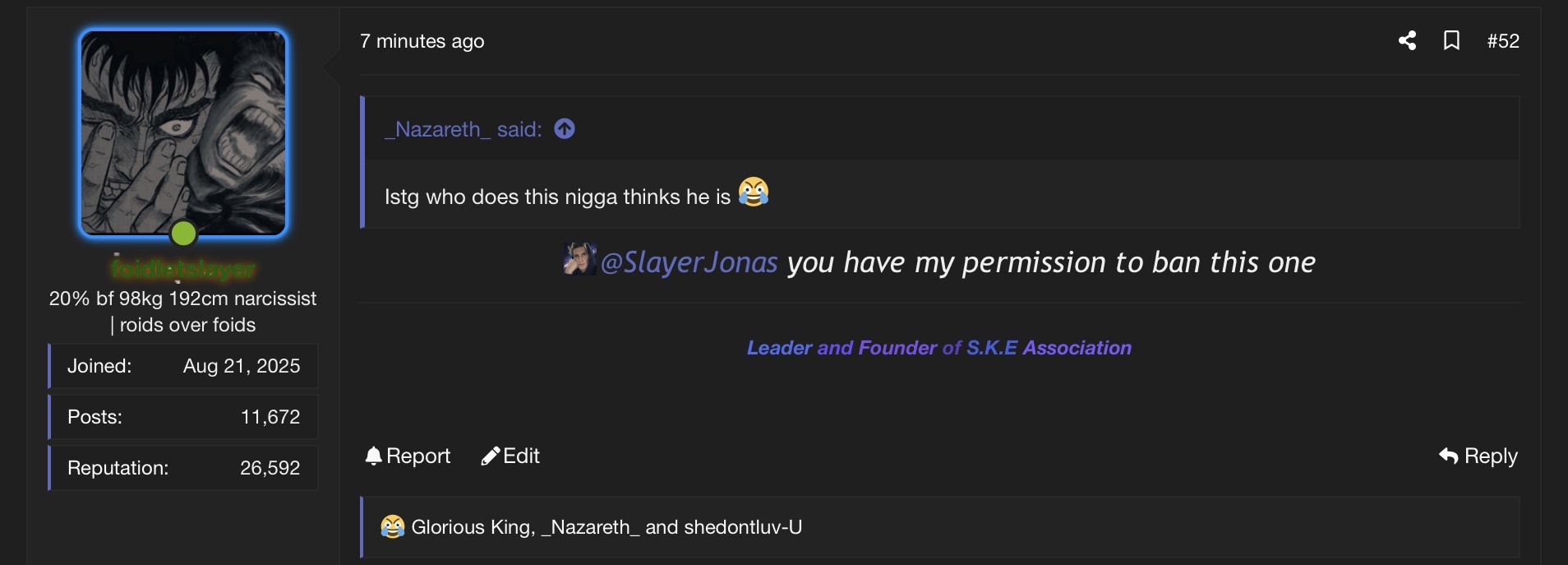This screenshot has width=1568, height=565.
Task: Open Glorious King in the reactions list
Action: point(473,527)
